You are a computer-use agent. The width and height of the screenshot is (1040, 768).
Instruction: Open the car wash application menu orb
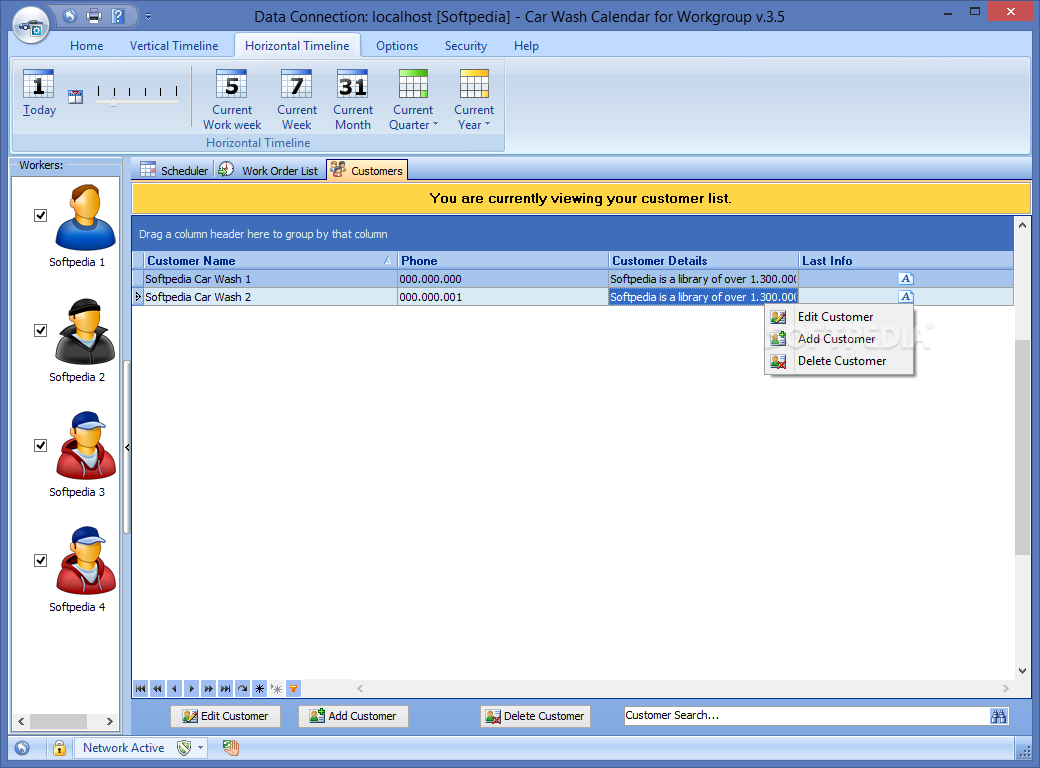tap(31, 27)
